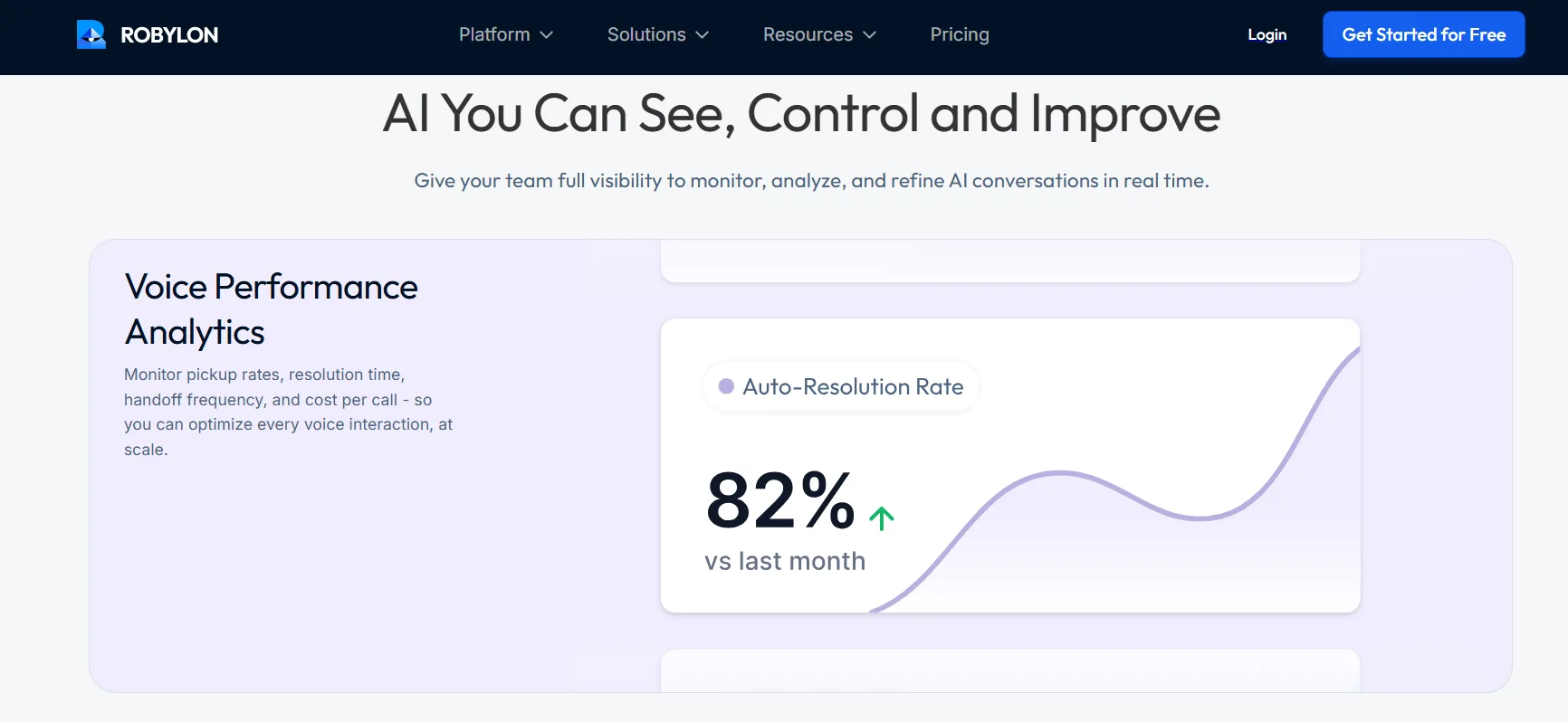Click the Auto-Resolution Rate label pill
1568x722 pixels.
click(x=840, y=386)
